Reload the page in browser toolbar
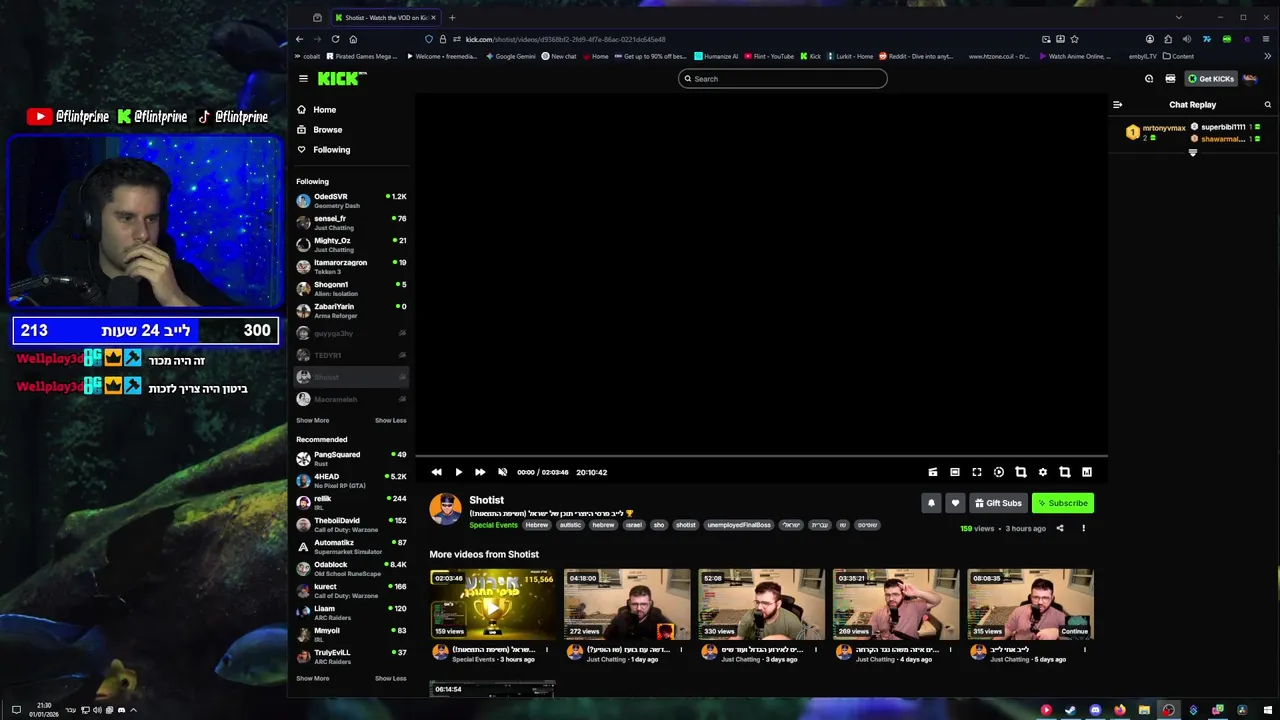 pyautogui.click(x=335, y=39)
